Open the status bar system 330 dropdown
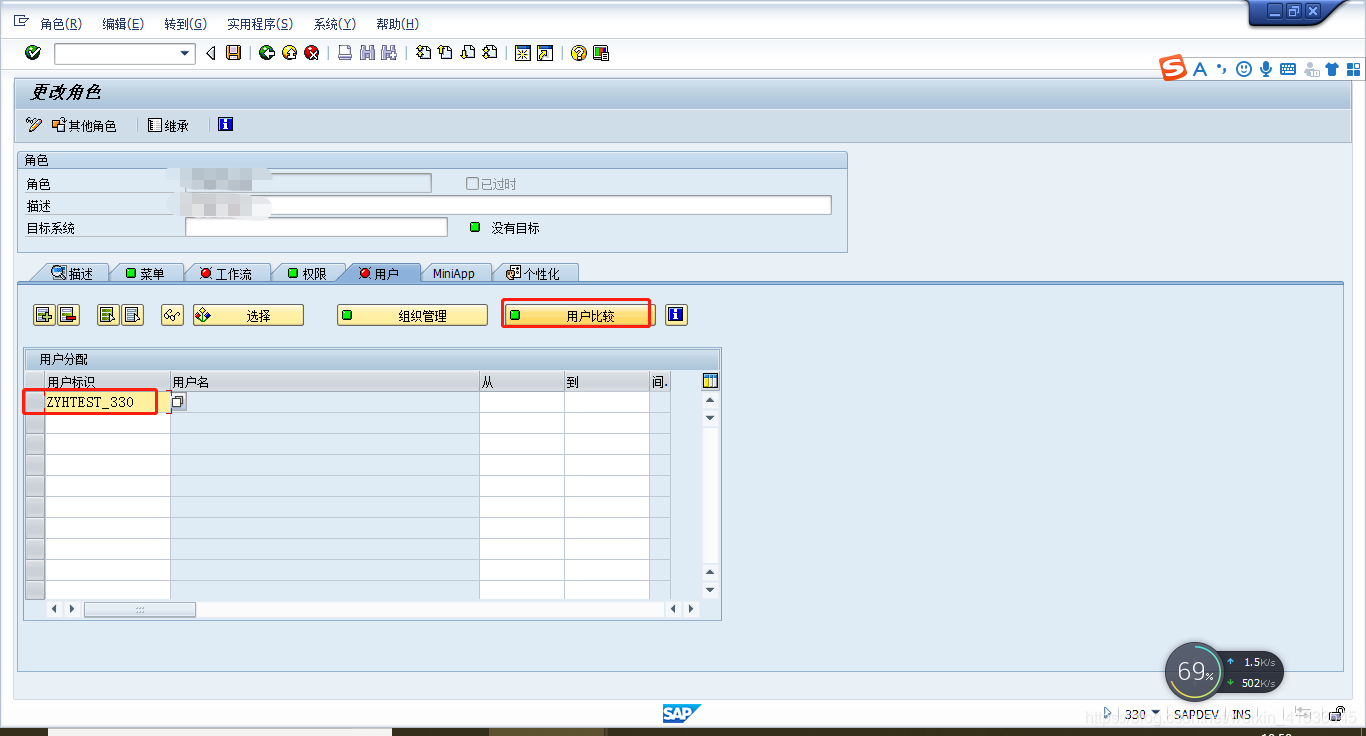Screen dimensions: 1366x736 (1156, 714)
